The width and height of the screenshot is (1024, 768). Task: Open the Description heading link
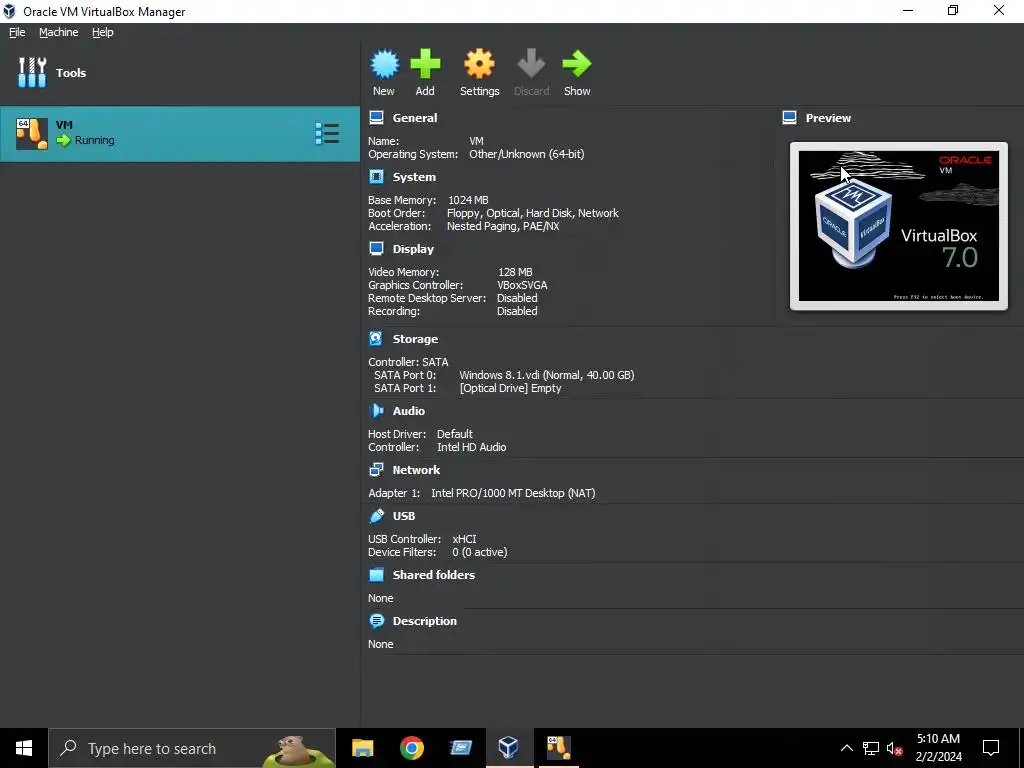[424, 621]
